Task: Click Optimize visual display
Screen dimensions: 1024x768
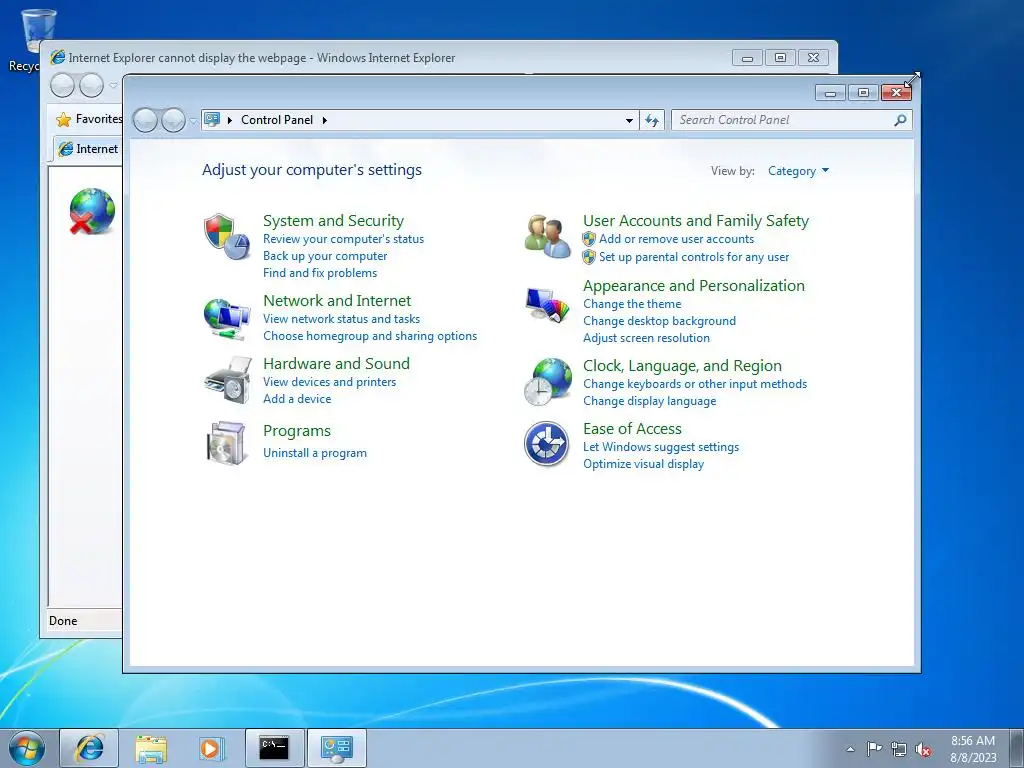Action: [x=643, y=464]
